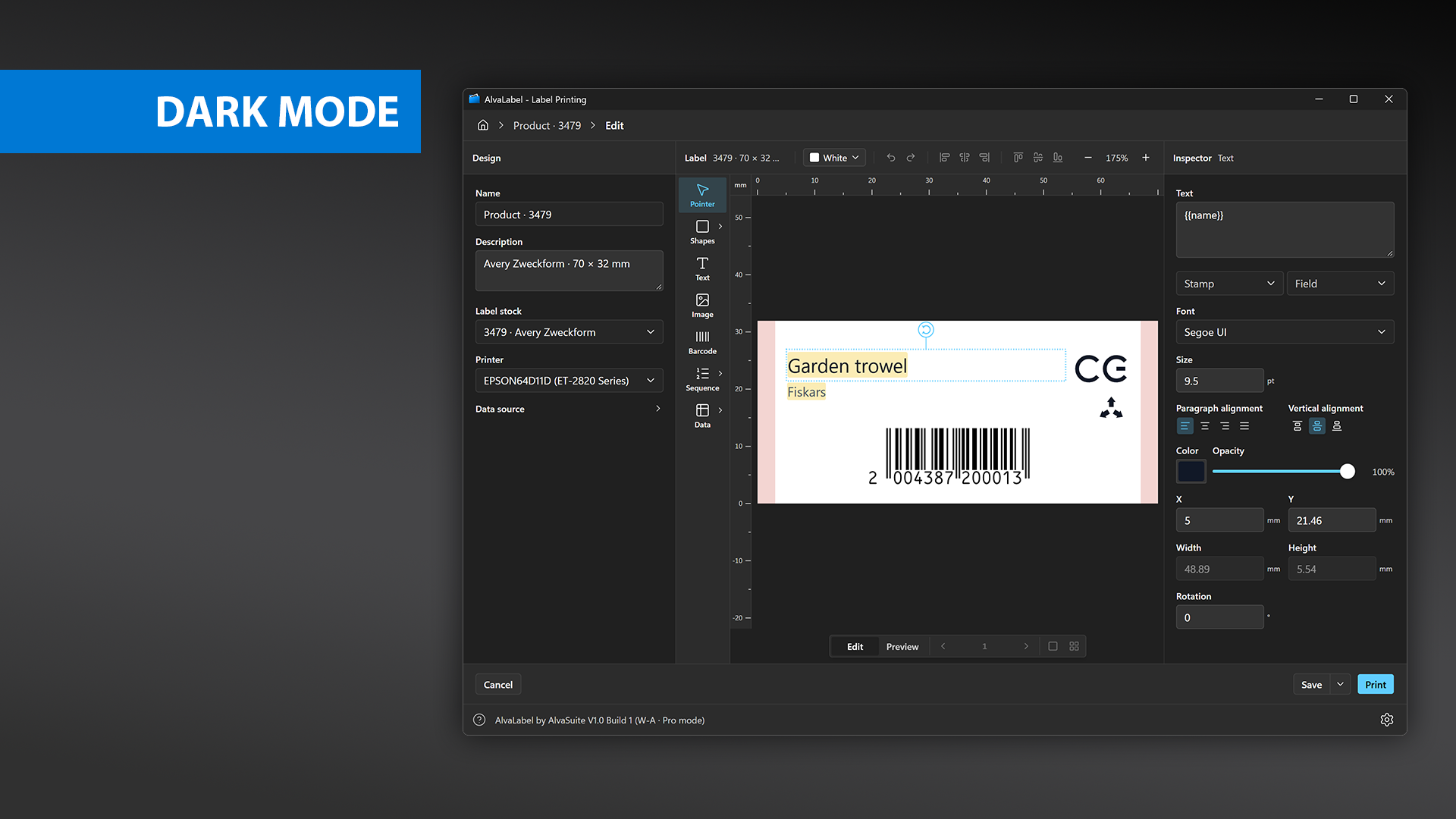Set vertical alignment to top
The image size is (1456, 819).
coord(1298,426)
